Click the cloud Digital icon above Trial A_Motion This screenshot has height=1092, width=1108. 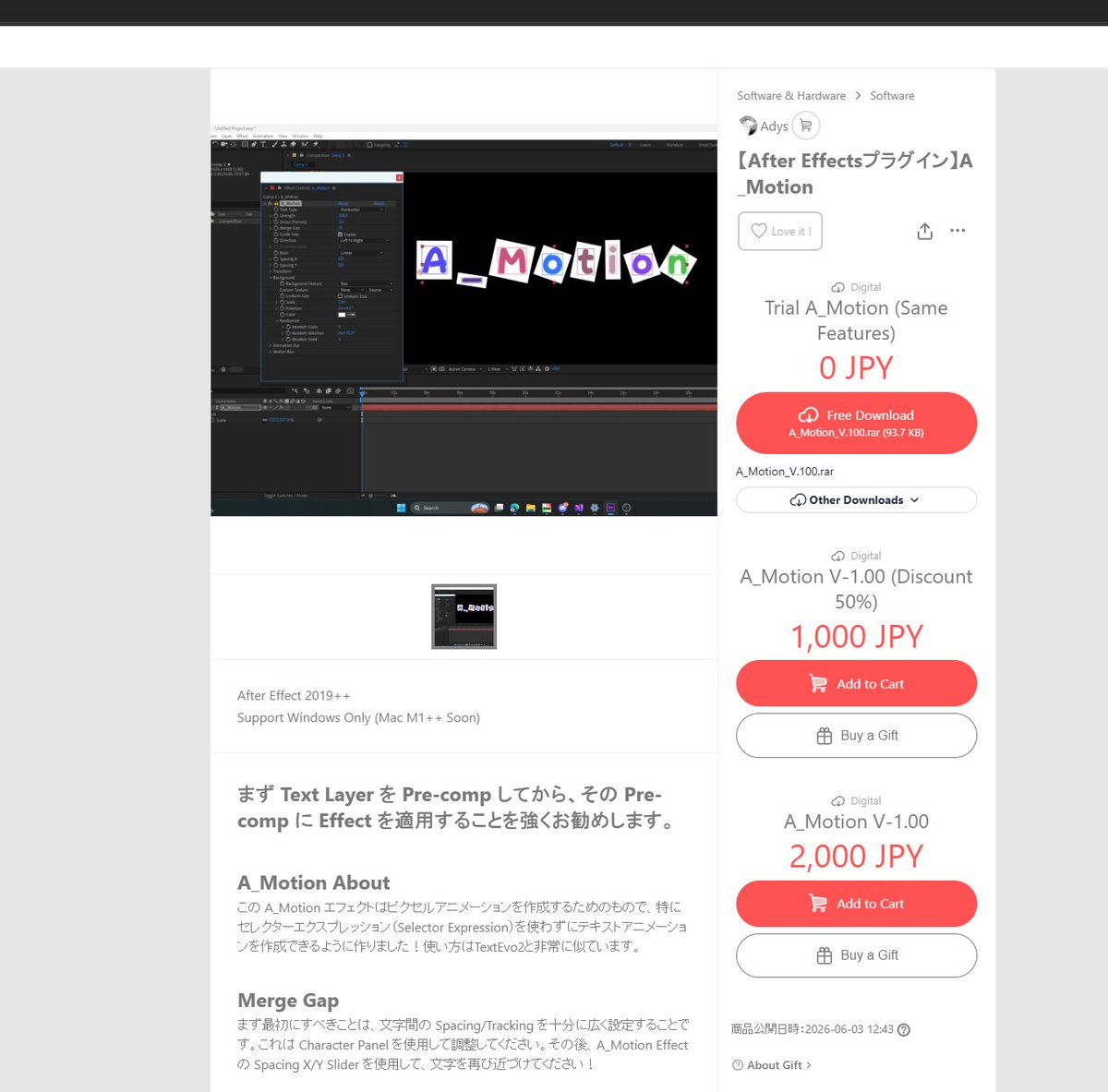(837, 288)
